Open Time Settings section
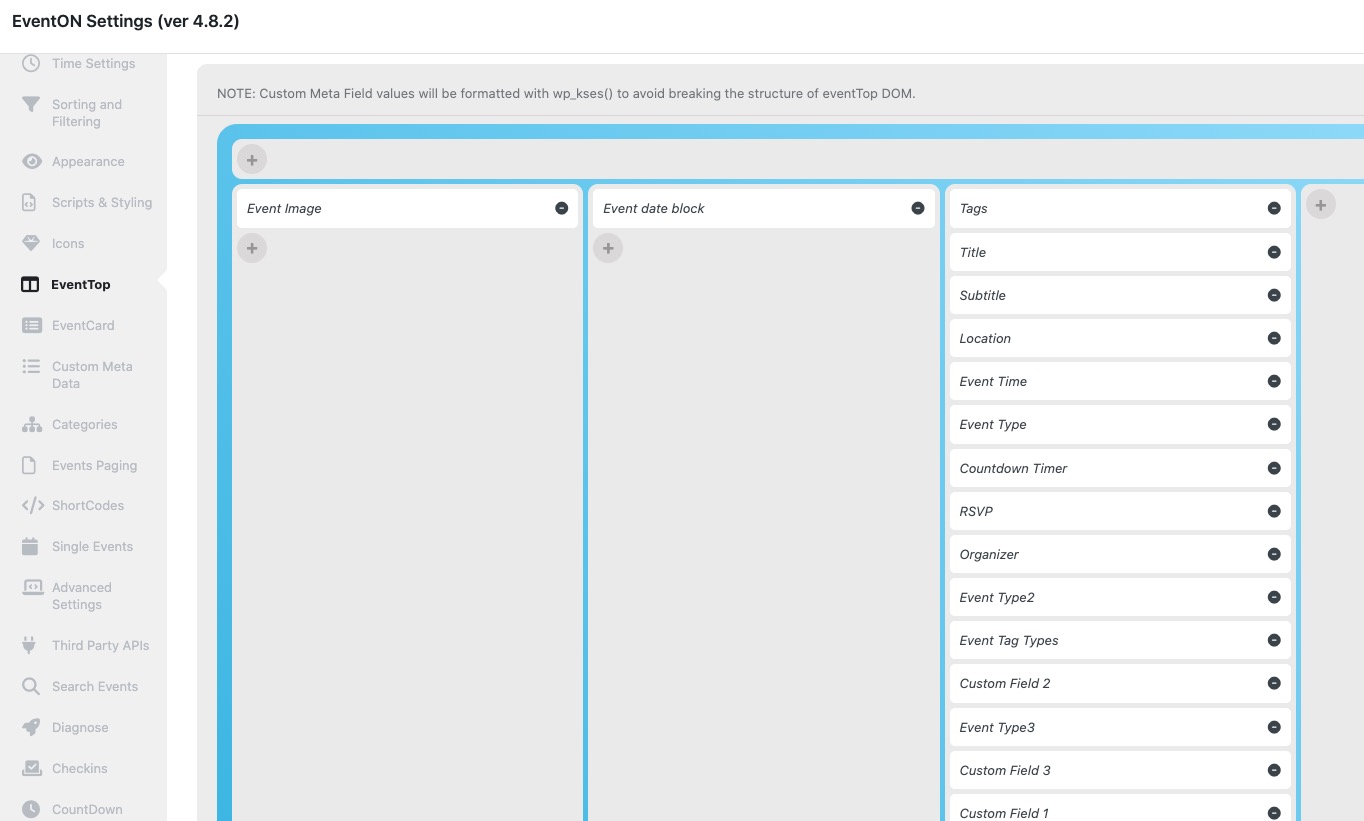The height and width of the screenshot is (821, 1364). 93,63
